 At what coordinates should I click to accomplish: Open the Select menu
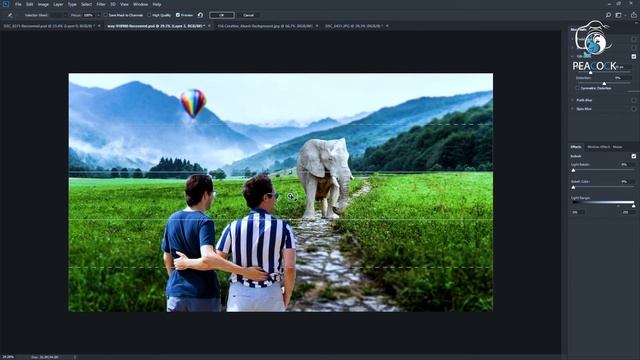click(x=86, y=4)
